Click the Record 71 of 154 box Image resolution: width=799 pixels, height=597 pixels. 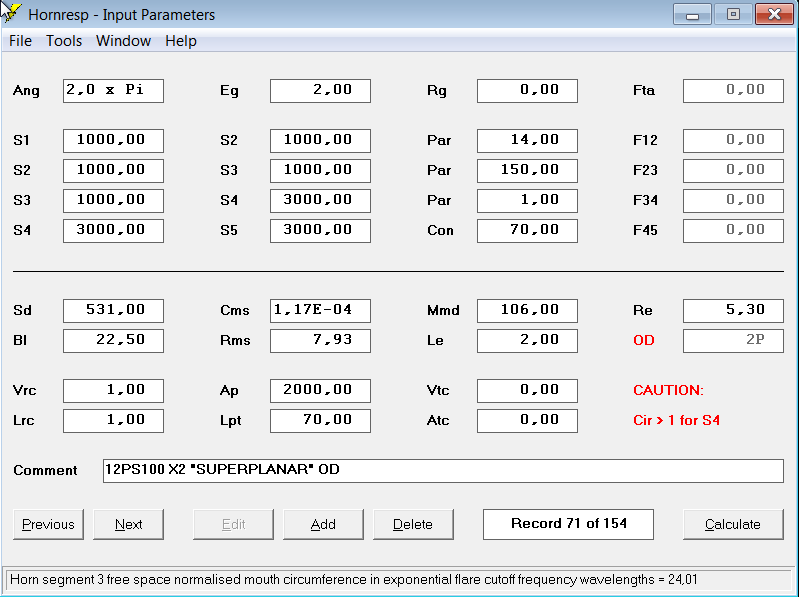pyautogui.click(x=568, y=524)
